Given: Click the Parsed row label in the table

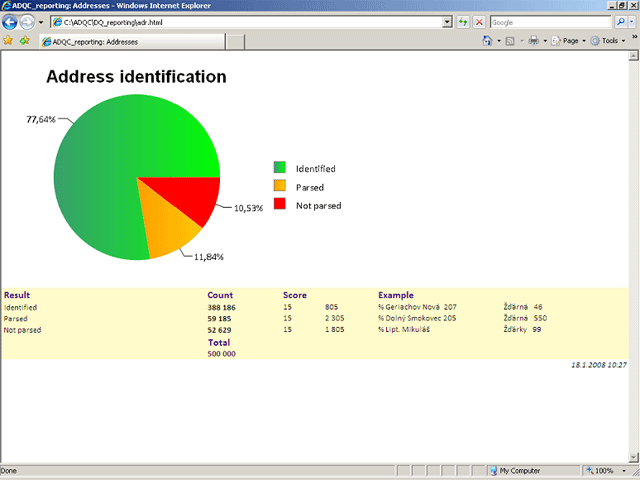Looking at the screenshot, I should [x=16, y=319].
